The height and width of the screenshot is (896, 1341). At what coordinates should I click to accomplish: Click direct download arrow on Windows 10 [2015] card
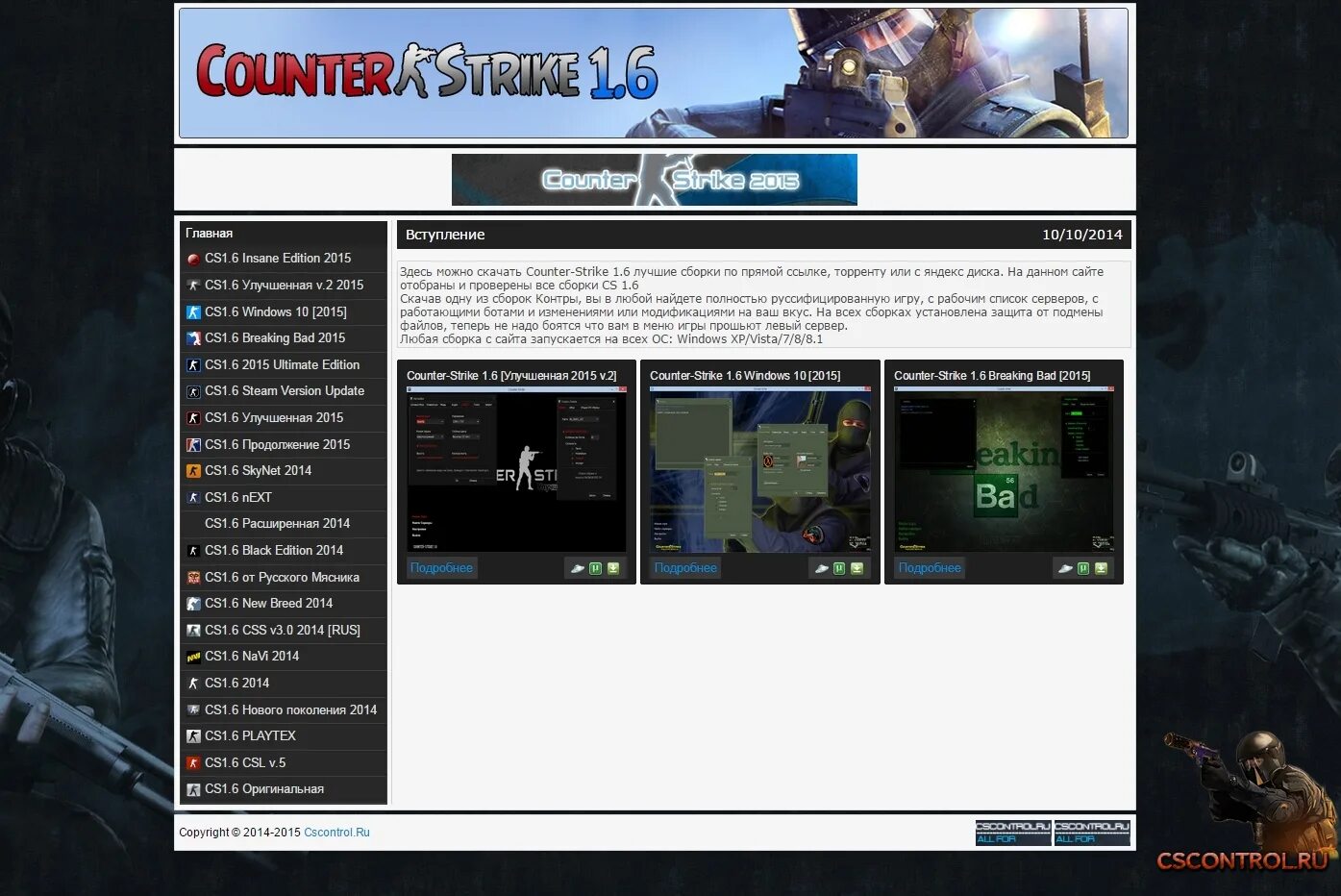point(857,568)
